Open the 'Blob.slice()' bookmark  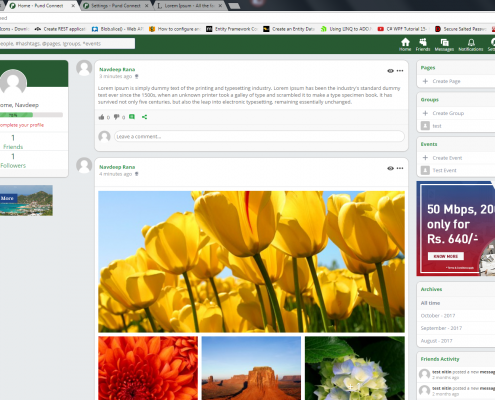pyautogui.click(x=117, y=29)
